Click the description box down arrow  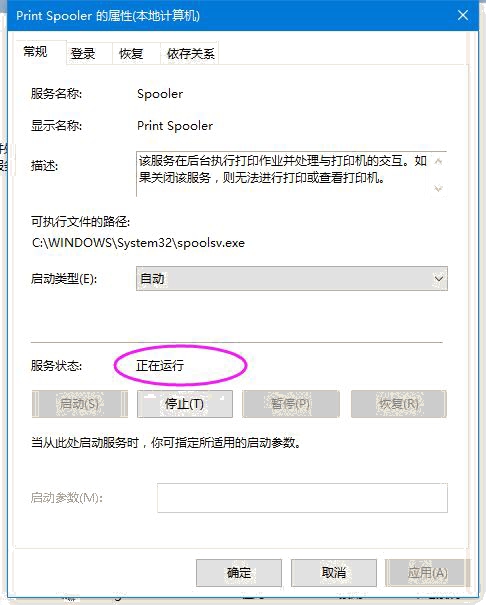[x=438, y=188]
